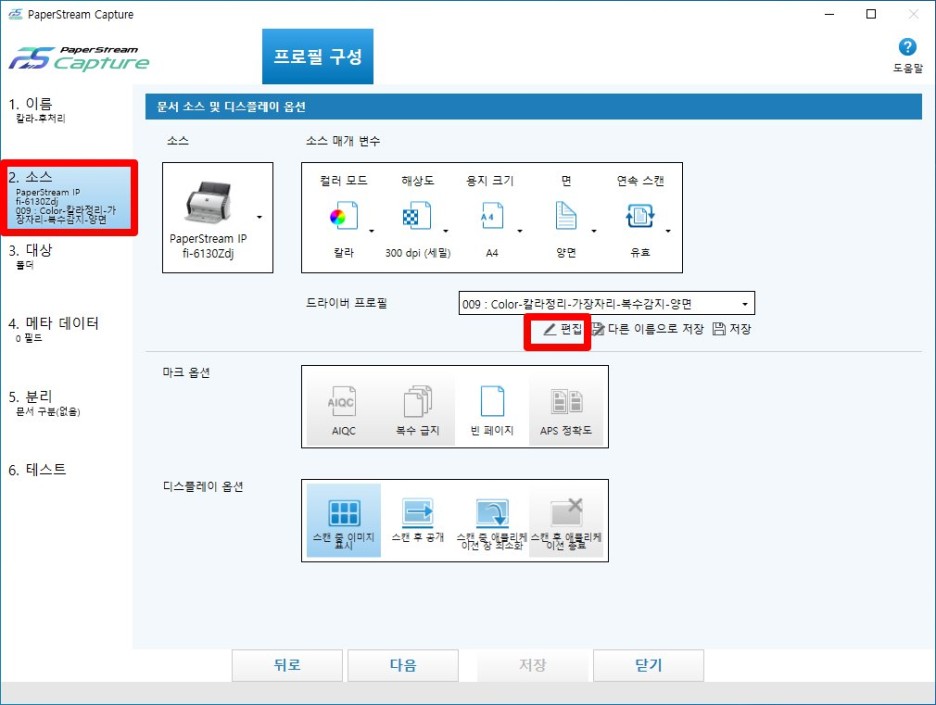Click the 해상도 resolution icon
This screenshot has height=705, width=936.
[417, 215]
